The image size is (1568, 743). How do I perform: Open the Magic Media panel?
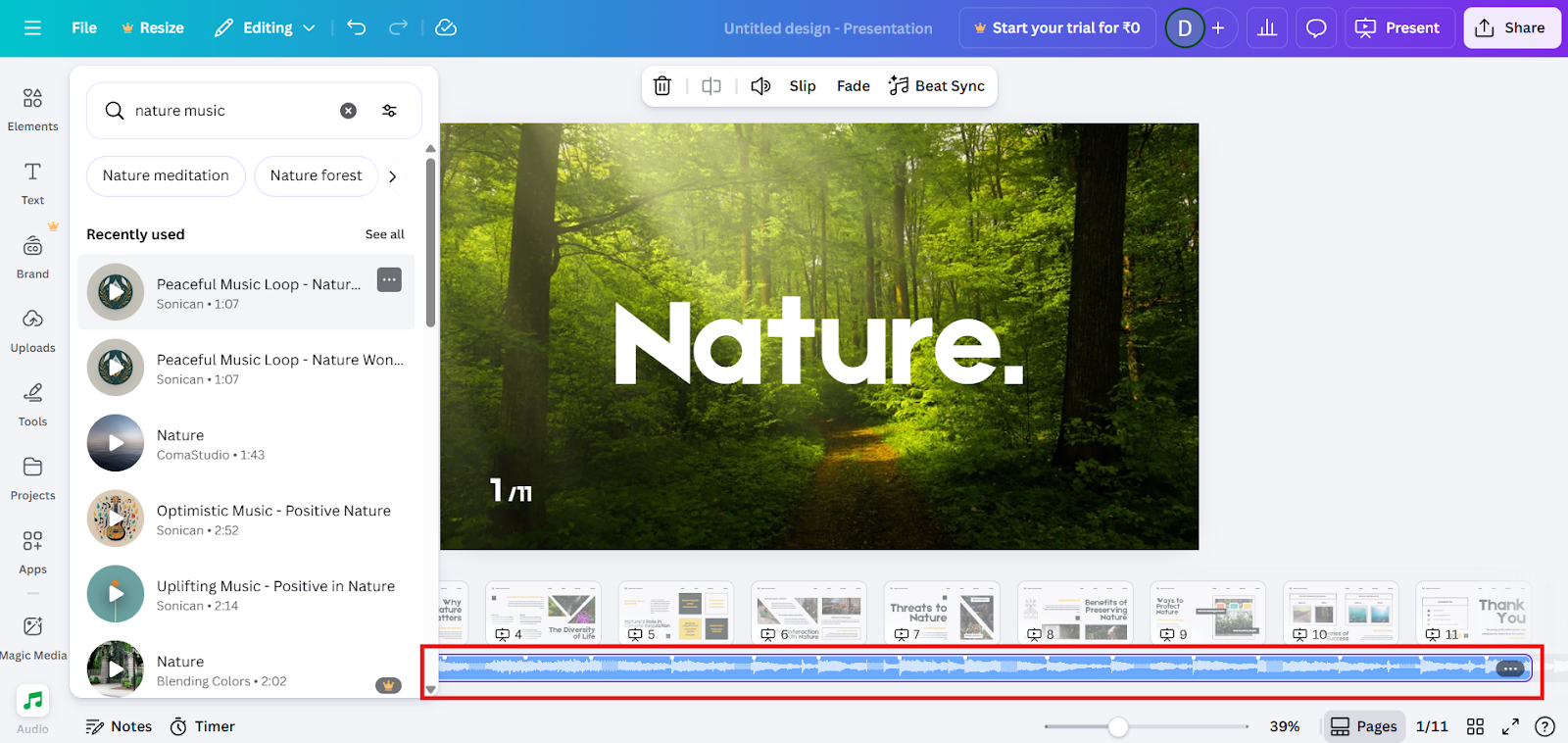tap(32, 638)
